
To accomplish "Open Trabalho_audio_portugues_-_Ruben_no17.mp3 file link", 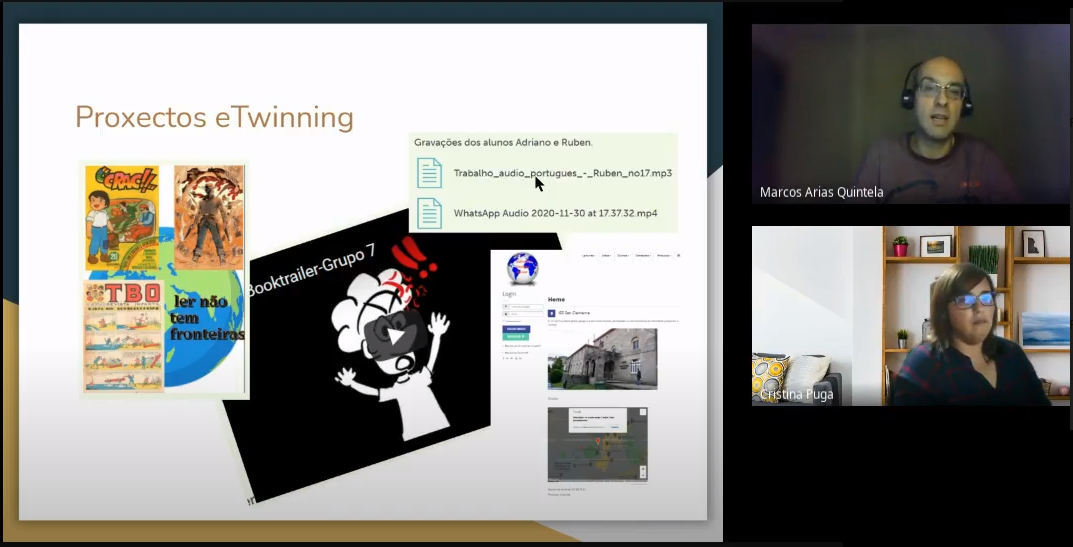I will (x=563, y=173).
